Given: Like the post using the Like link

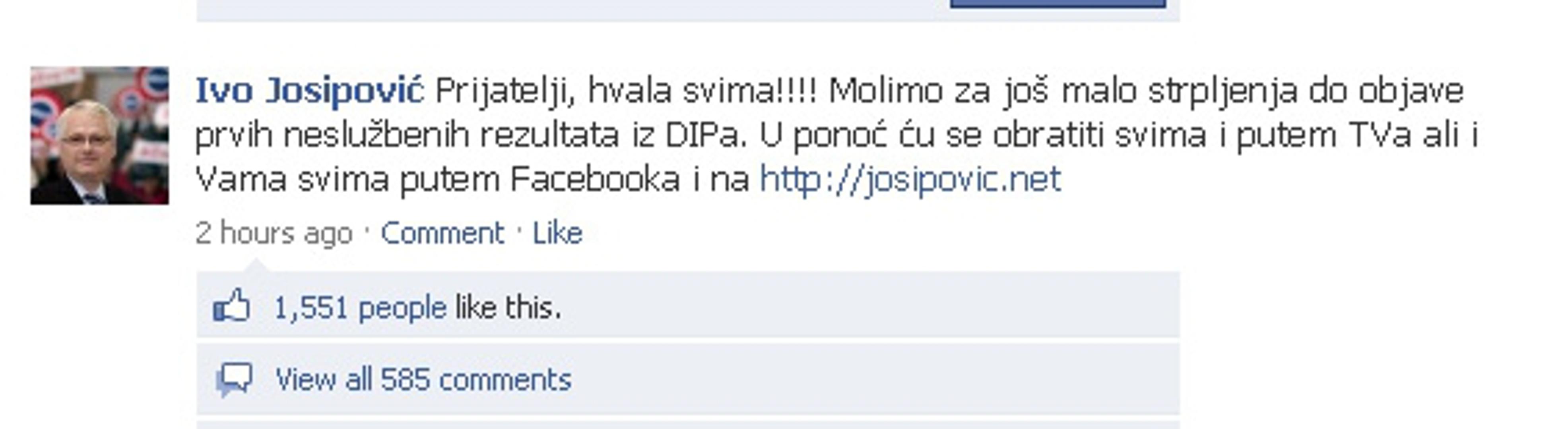Looking at the screenshot, I should (x=557, y=233).
